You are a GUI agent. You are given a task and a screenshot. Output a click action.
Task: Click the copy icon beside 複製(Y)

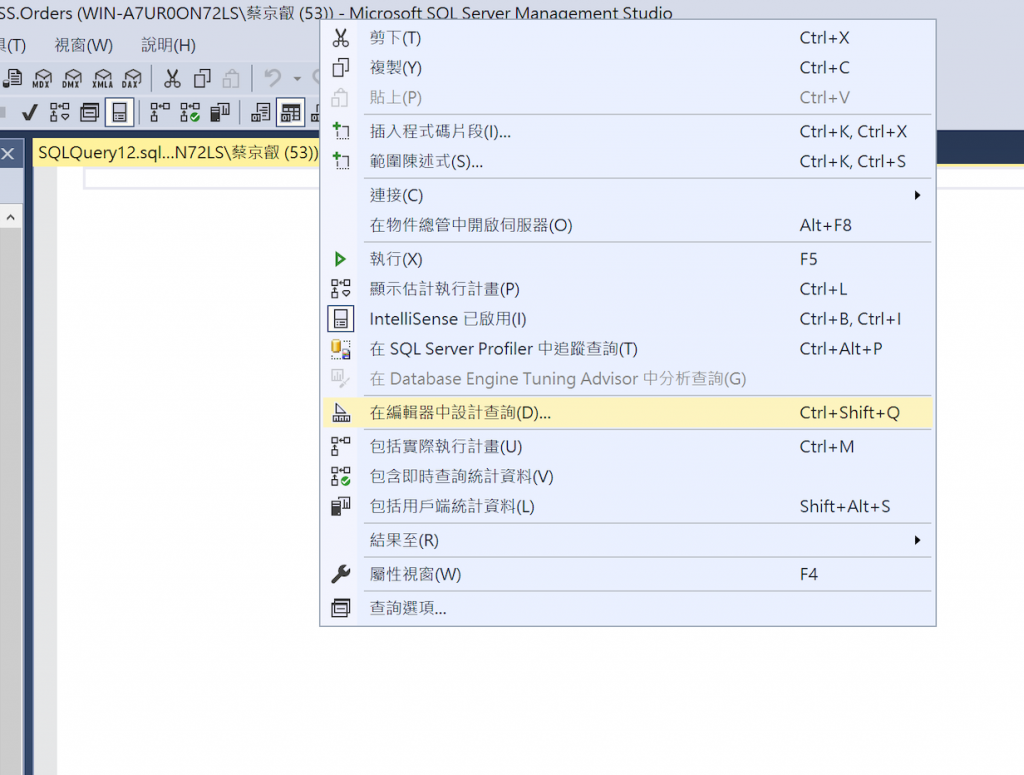pos(340,68)
